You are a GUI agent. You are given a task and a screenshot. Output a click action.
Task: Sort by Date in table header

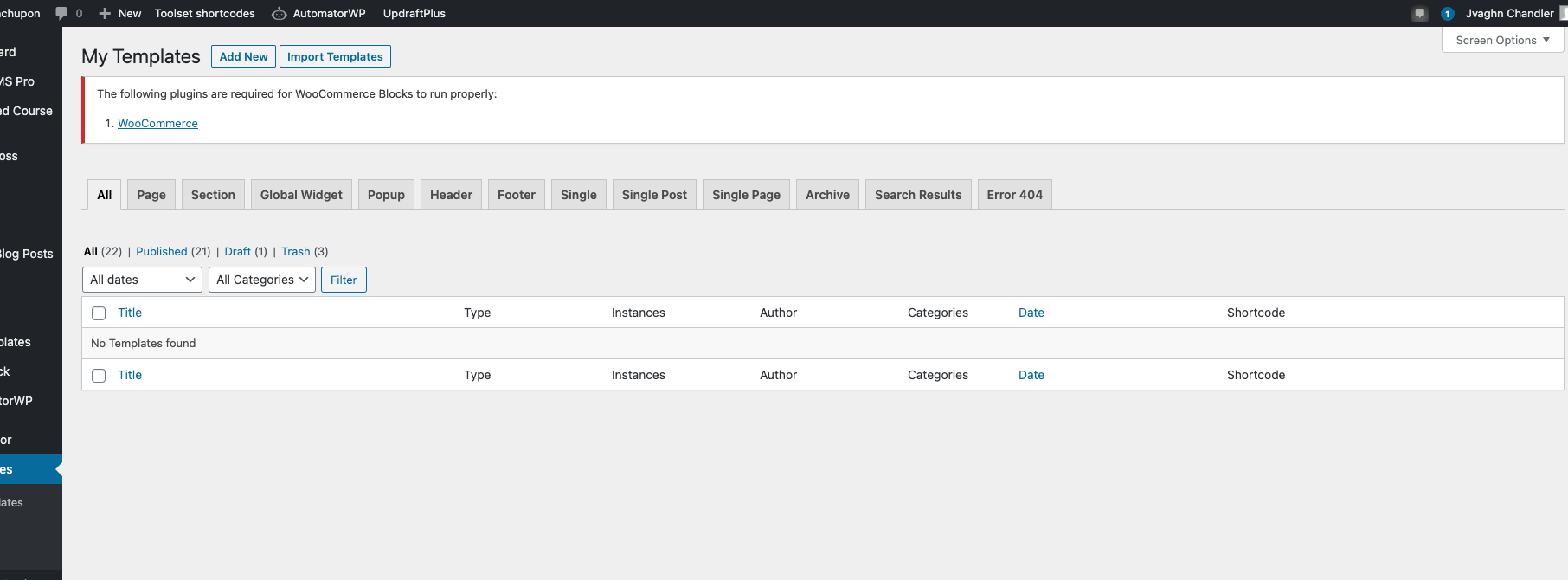pos(1031,313)
